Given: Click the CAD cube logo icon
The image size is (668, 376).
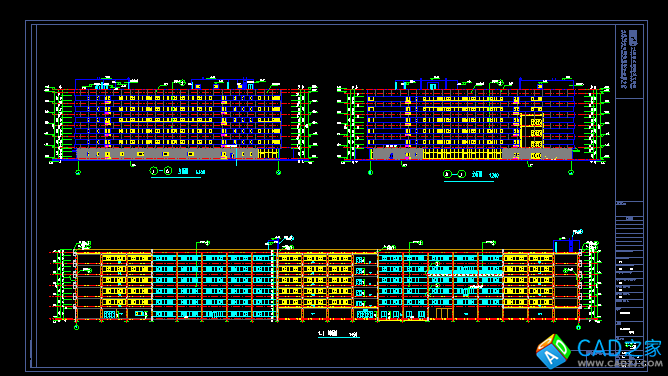Looking at the screenshot, I should 553,351.
